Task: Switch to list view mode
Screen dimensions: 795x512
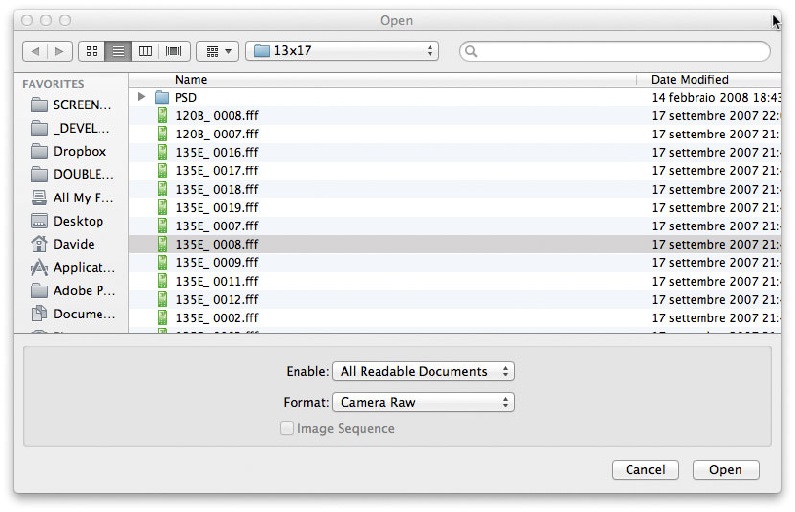Action: pos(119,51)
